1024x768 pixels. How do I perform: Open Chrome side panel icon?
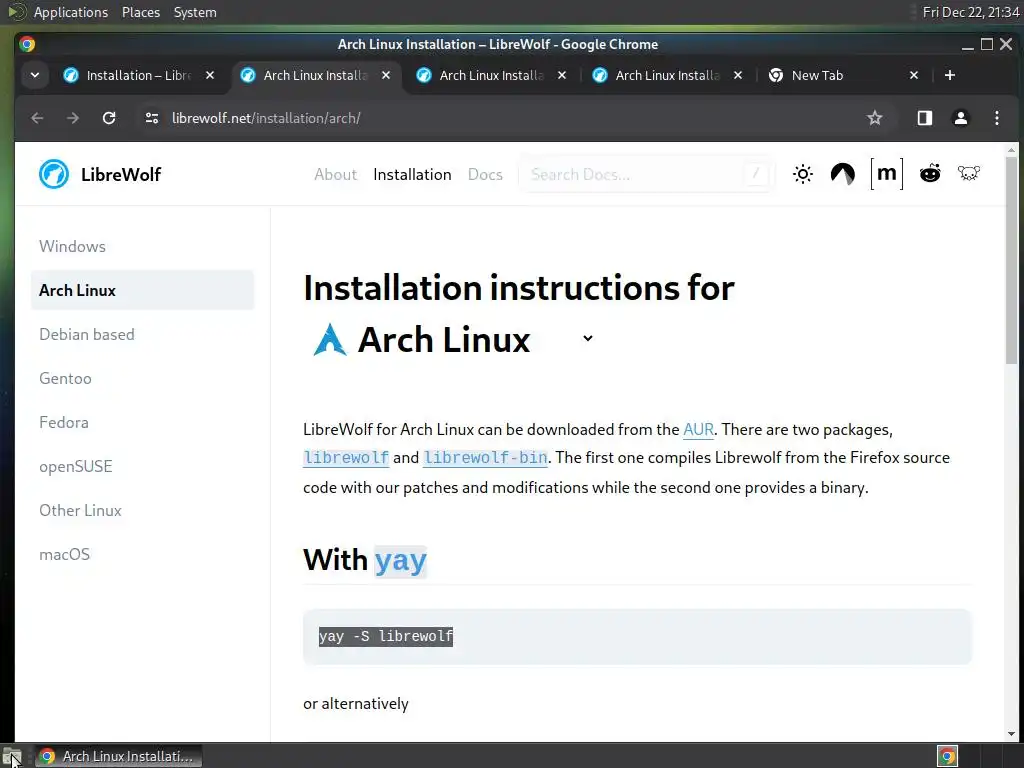click(x=924, y=118)
